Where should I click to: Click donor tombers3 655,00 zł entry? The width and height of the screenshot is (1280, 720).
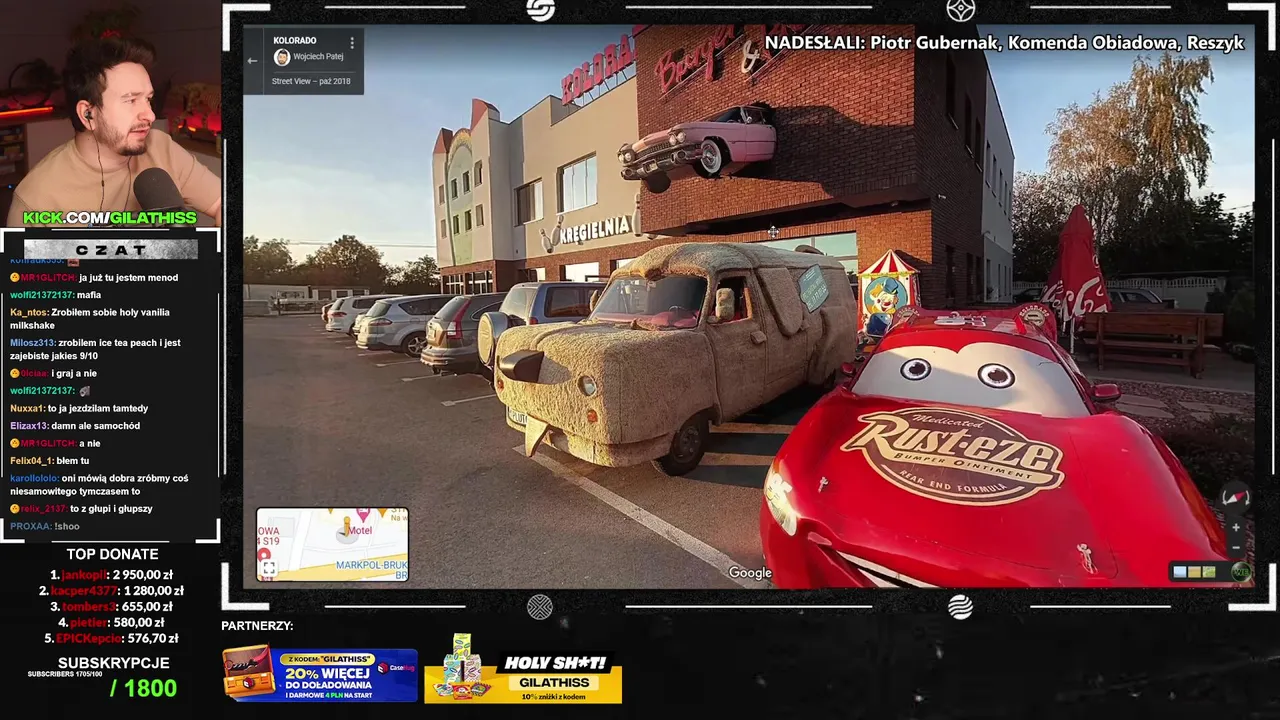point(111,607)
